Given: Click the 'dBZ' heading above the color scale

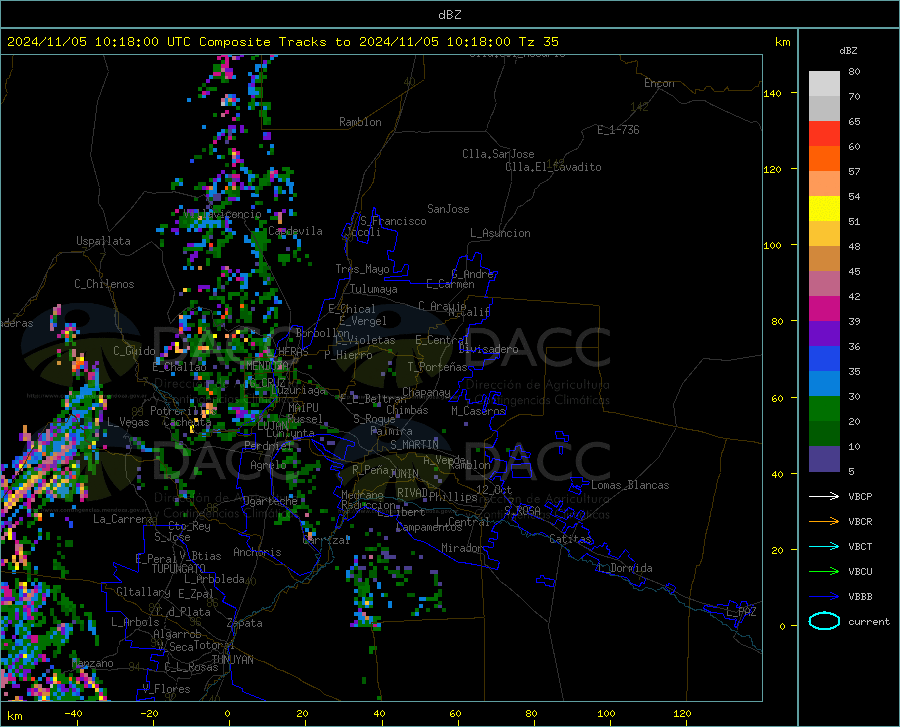Looking at the screenshot, I should [848, 50].
